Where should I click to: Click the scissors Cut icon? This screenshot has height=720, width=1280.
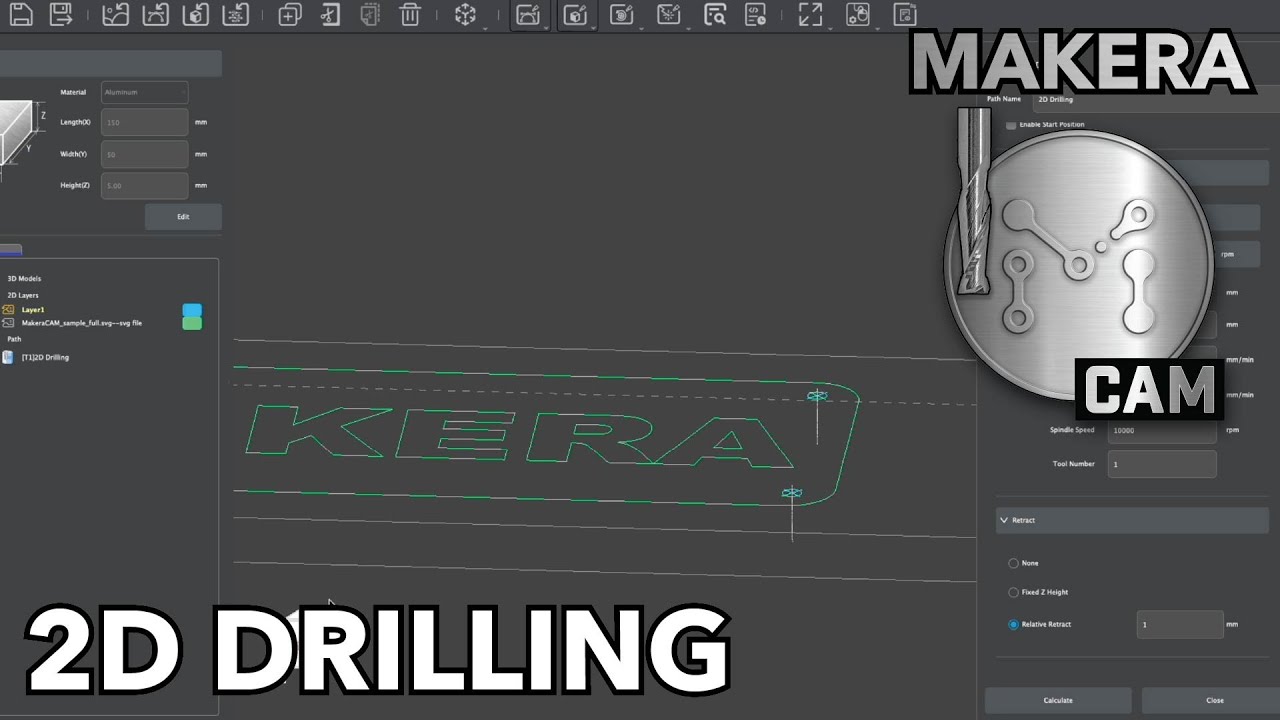tap(329, 14)
